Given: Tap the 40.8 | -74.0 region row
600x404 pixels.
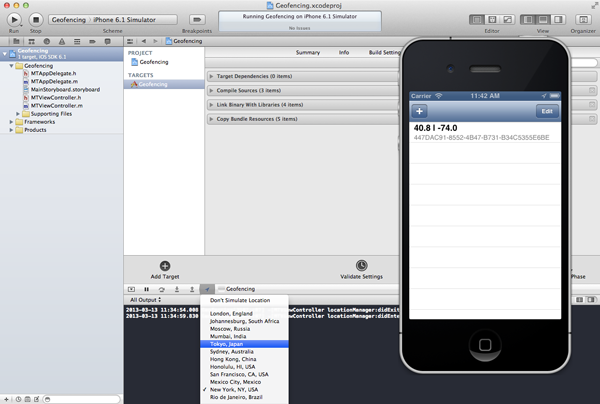Looking at the screenshot, I should point(485,132).
